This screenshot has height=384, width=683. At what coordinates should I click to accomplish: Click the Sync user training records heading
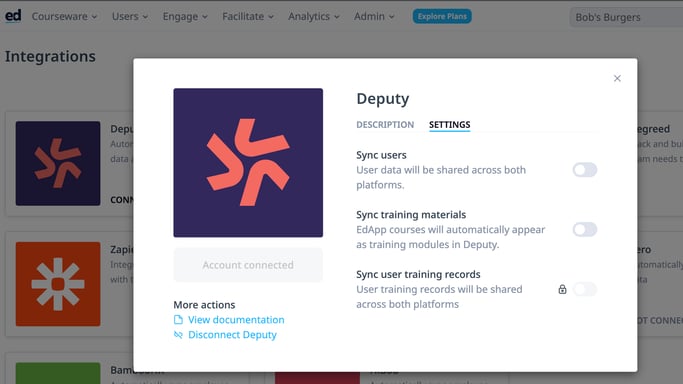tap(418, 274)
